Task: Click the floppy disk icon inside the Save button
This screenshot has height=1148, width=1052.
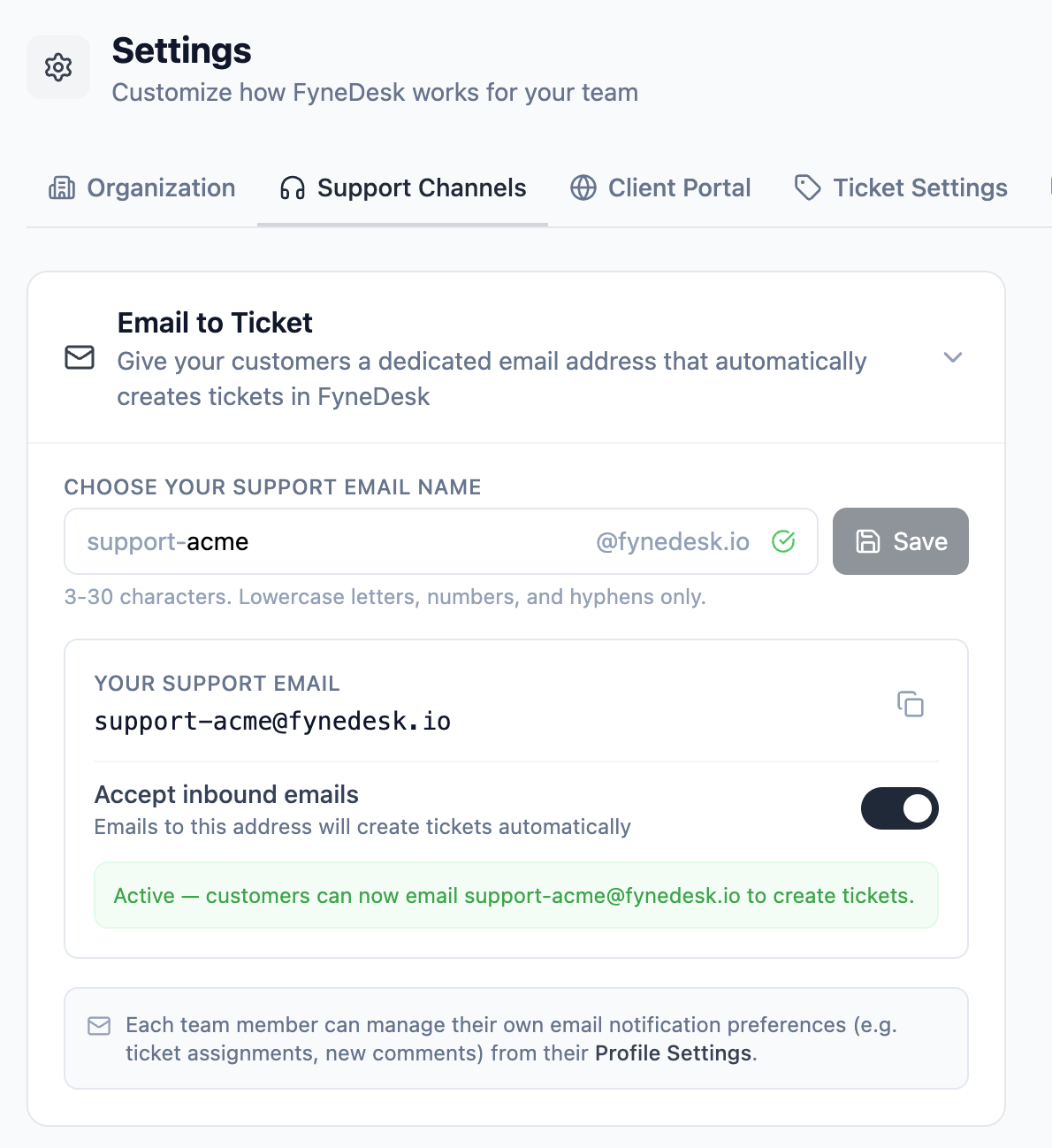Action: (x=868, y=541)
